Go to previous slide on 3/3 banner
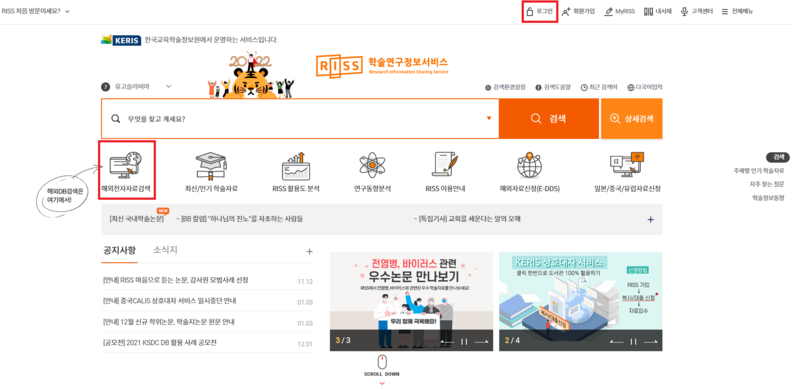Viewport: 792px width, 390px height. pyautogui.click(x=447, y=342)
